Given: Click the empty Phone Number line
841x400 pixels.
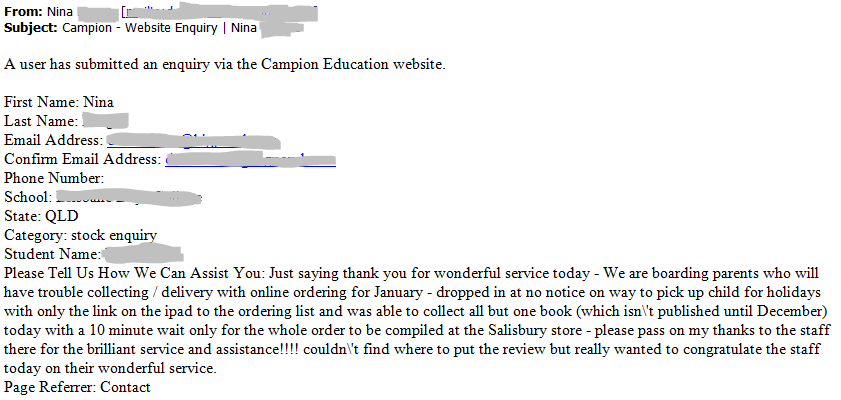Looking at the screenshot, I should [54, 178].
